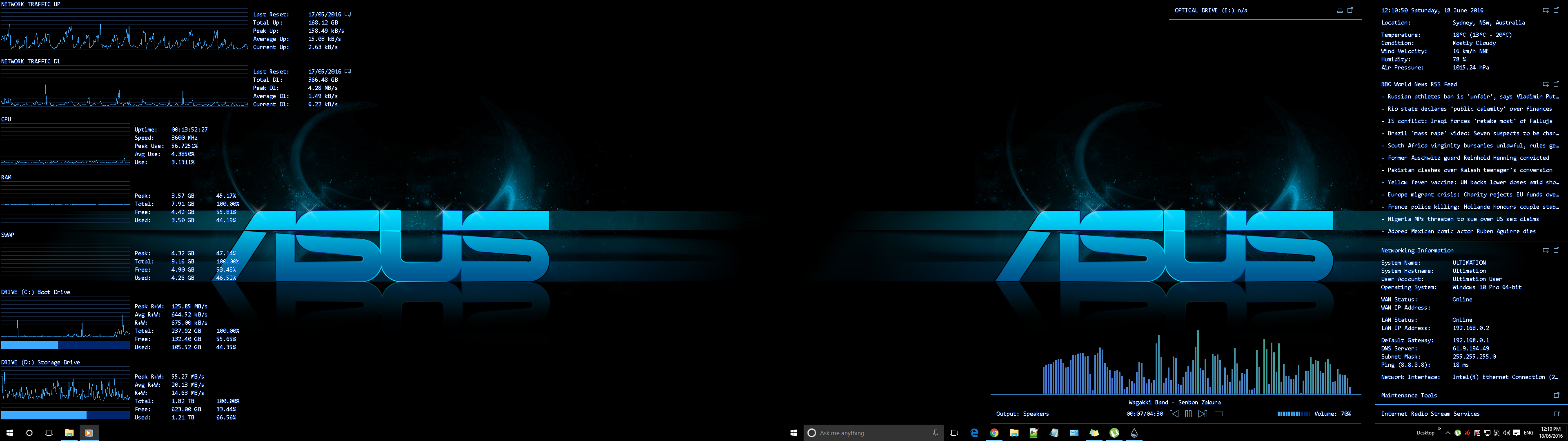The image size is (1568, 441).
Task: Skip to the next track
Action: (1203, 414)
